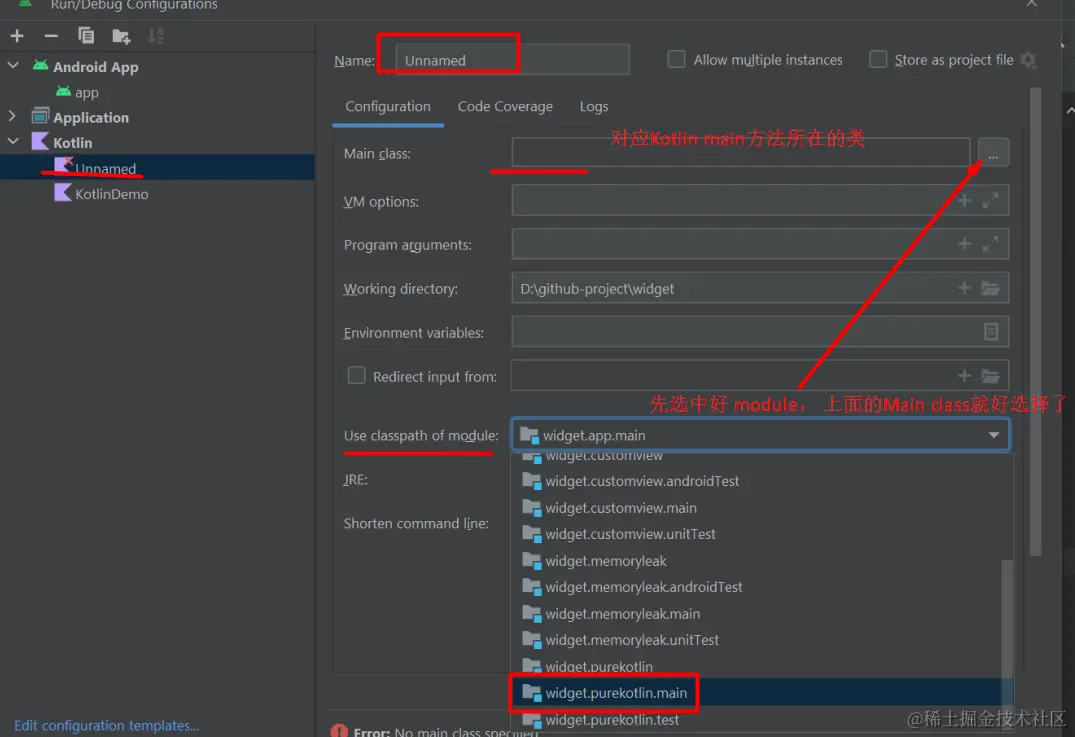The height and width of the screenshot is (737, 1075).
Task: Enable Allow multiple instances
Action: (676, 59)
